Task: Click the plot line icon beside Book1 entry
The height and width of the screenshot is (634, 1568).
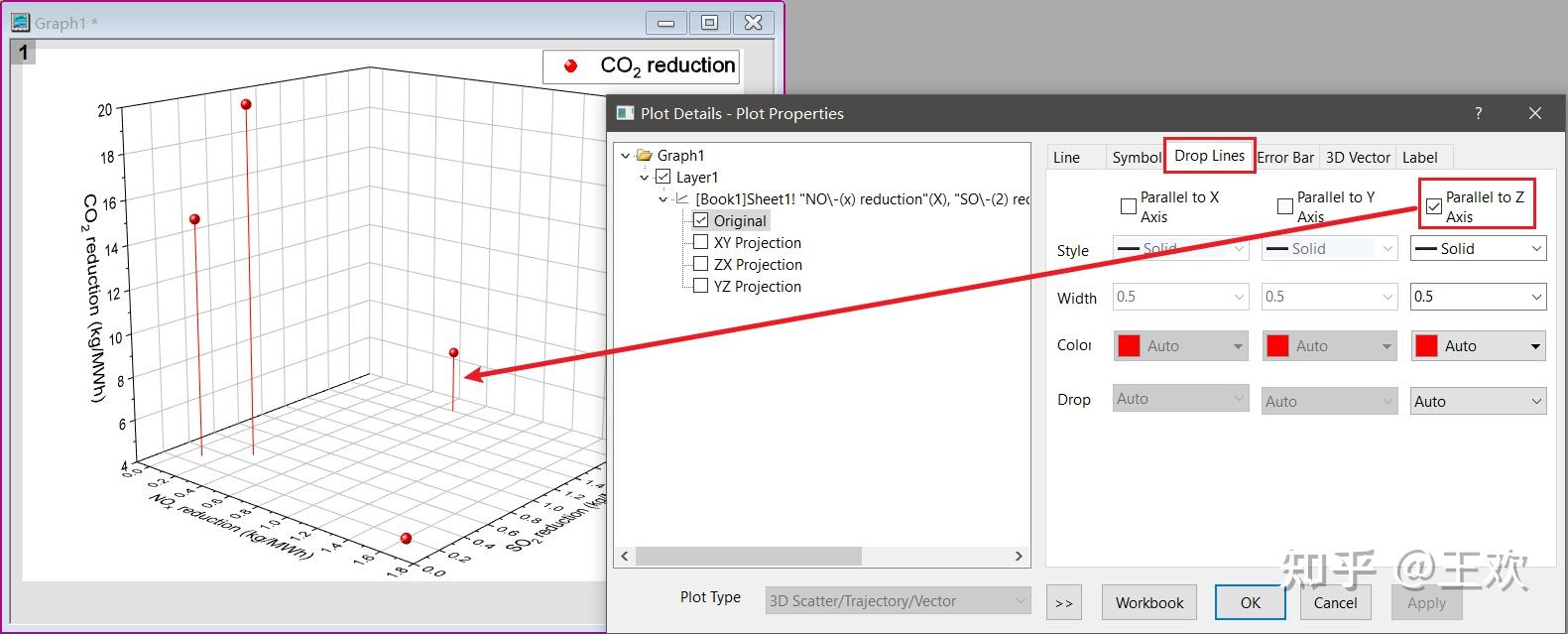Action: point(681,198)
